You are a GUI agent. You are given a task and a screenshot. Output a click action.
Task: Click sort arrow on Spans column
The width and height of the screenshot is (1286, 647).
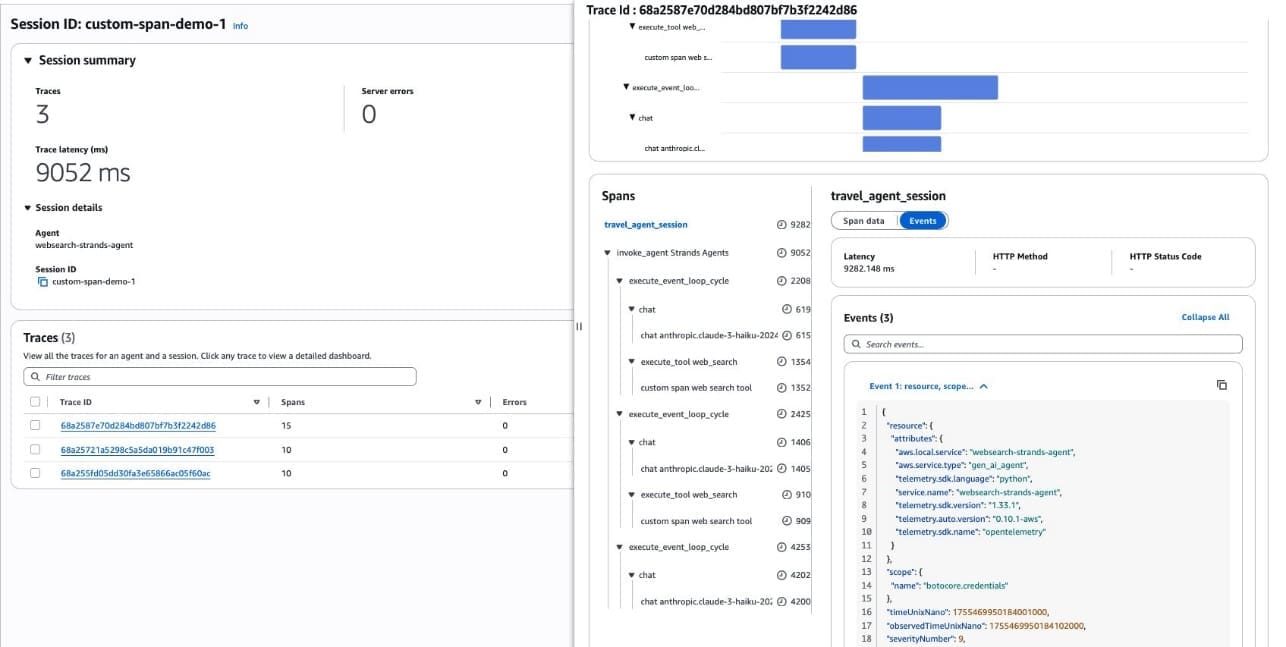(478, 402)
